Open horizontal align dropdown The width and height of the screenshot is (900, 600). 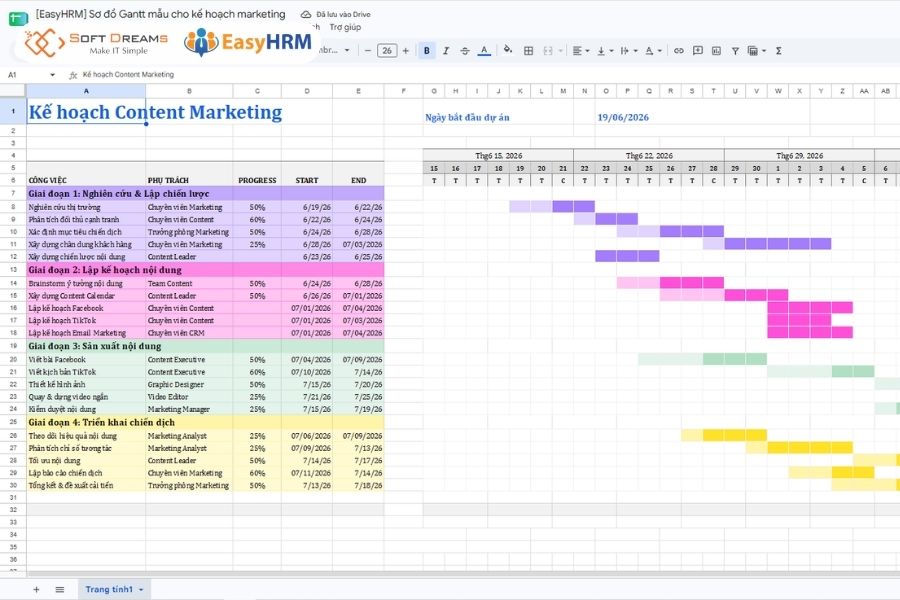581,51
